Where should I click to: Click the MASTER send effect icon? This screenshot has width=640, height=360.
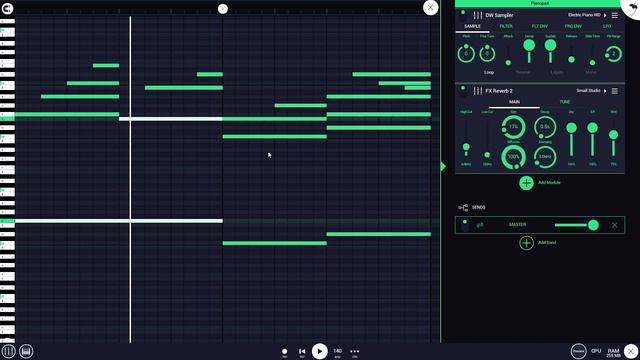point(480,225)
